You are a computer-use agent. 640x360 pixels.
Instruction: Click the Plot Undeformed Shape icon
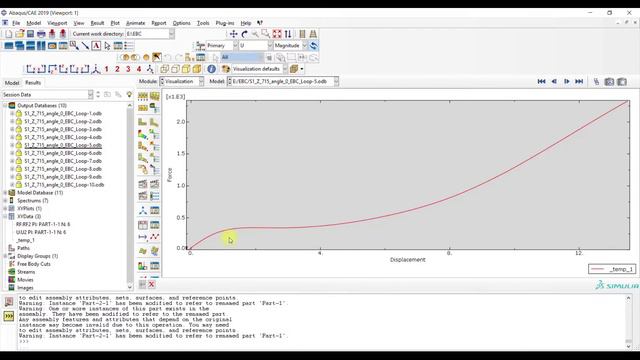pyautogui.click(x=142, y=122)
